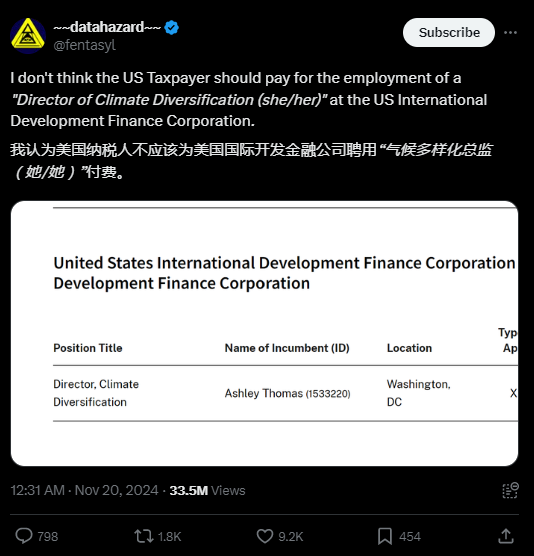Click the share upload arrow icon

click(x=506, y=536)
